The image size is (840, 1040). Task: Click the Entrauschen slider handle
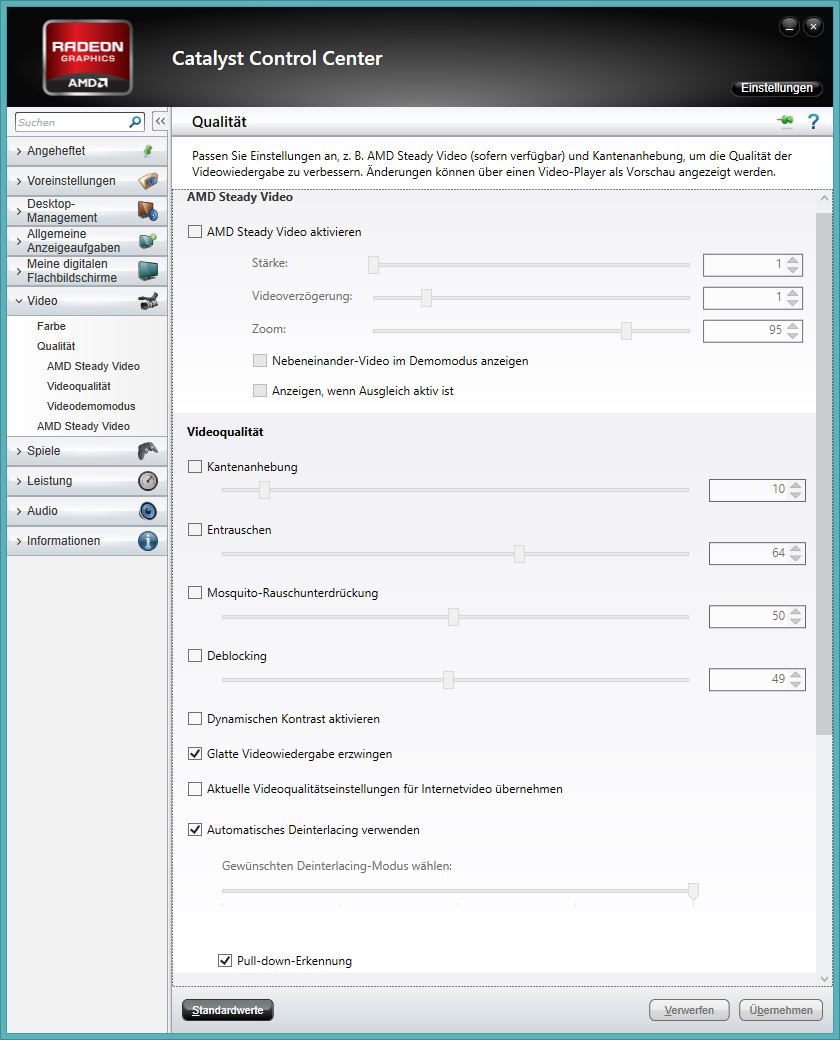[520, 553]
